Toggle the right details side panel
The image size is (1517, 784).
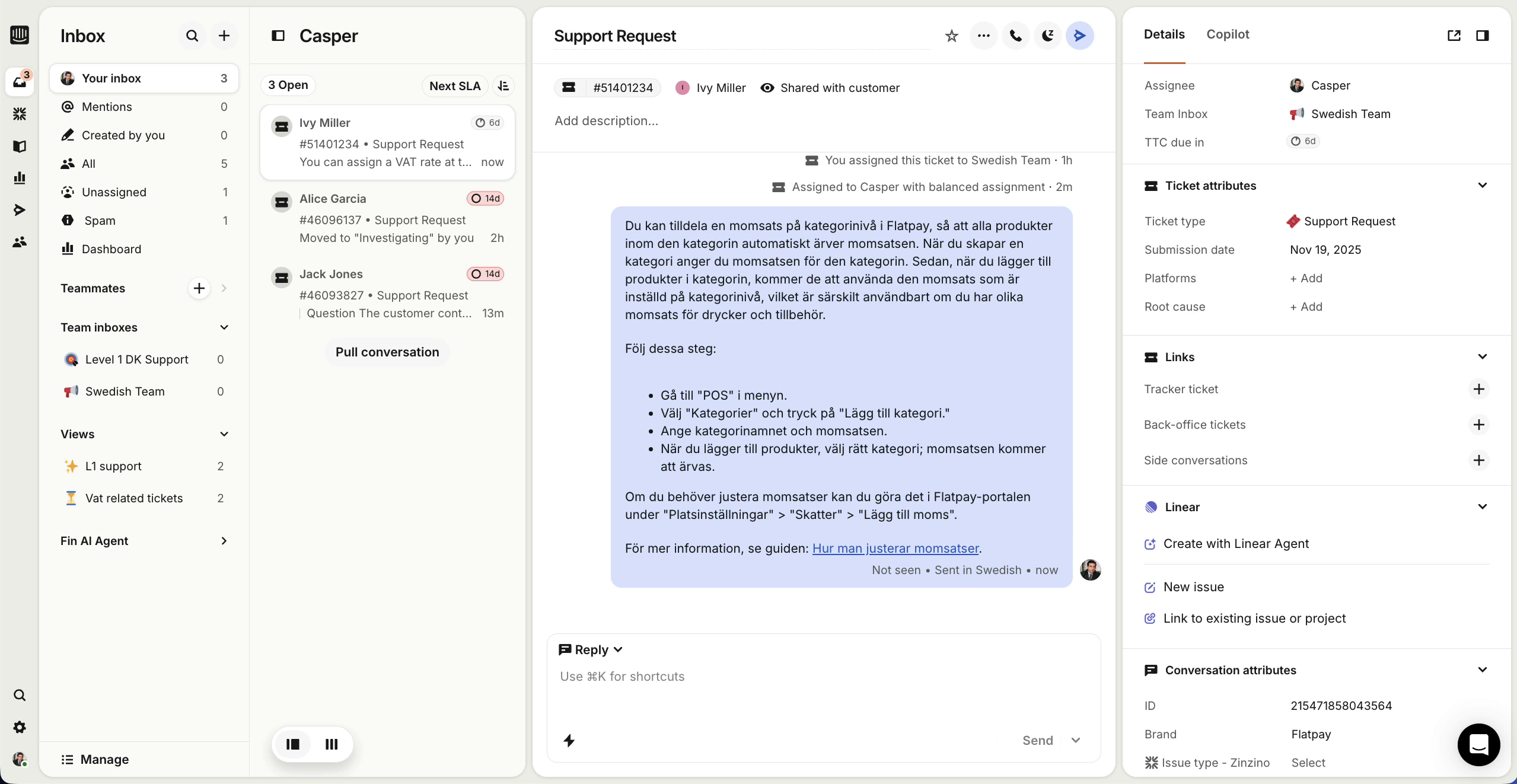1483,36
